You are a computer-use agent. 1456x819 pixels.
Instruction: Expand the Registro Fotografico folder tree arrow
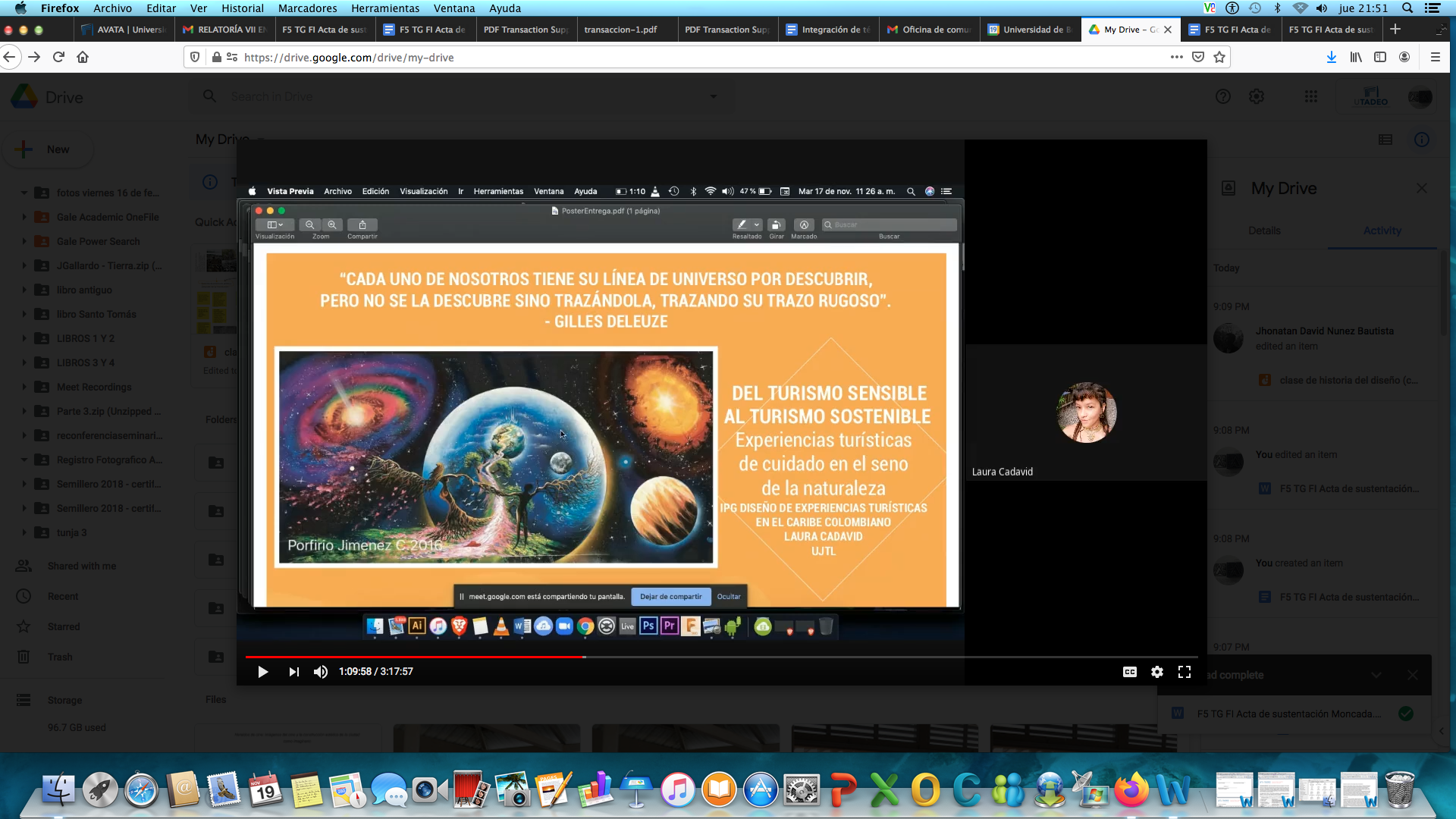pyautogui.click(x=24, y=460)
